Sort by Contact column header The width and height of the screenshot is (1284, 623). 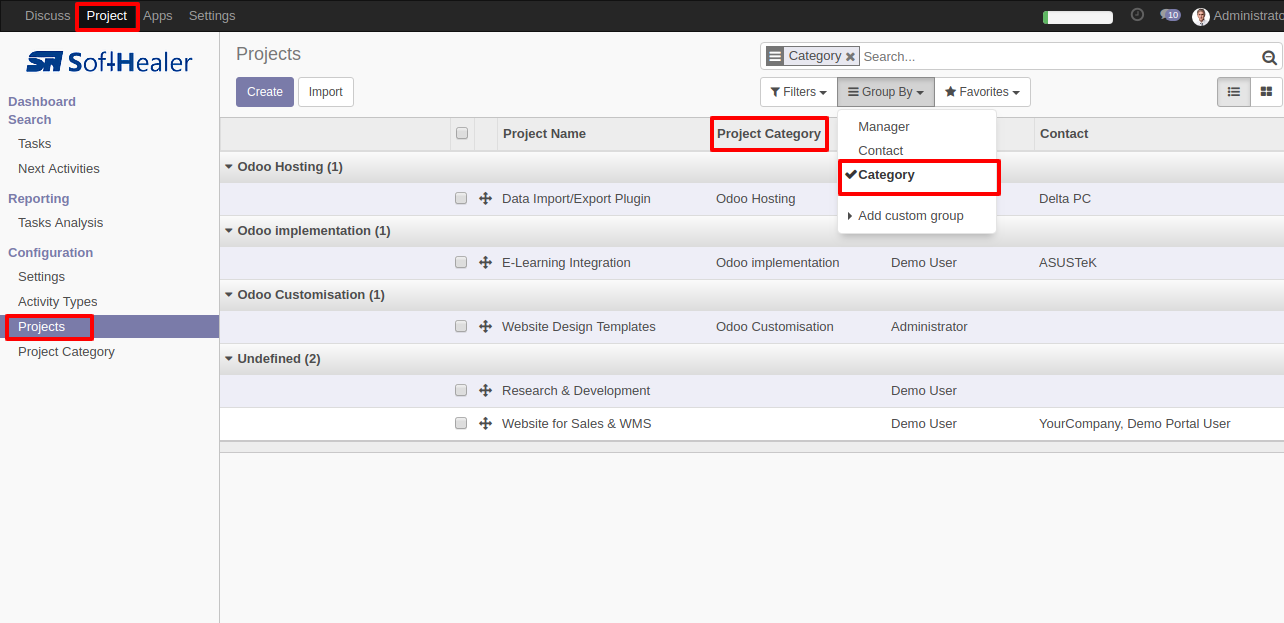pos(1064,134)
